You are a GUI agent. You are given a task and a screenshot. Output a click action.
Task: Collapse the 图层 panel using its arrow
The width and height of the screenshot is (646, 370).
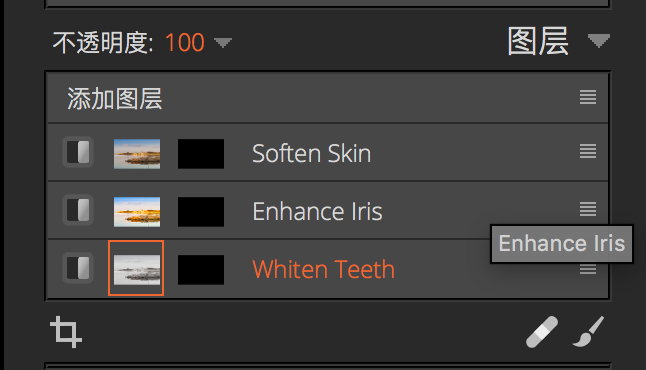tap(599, 41)
